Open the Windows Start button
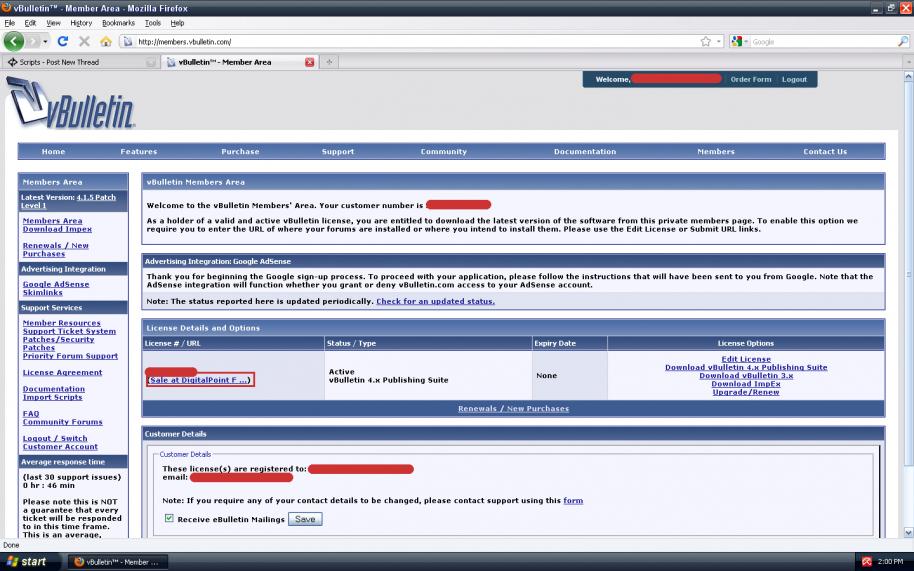This screenshot has width=914, height=571. 30,562
